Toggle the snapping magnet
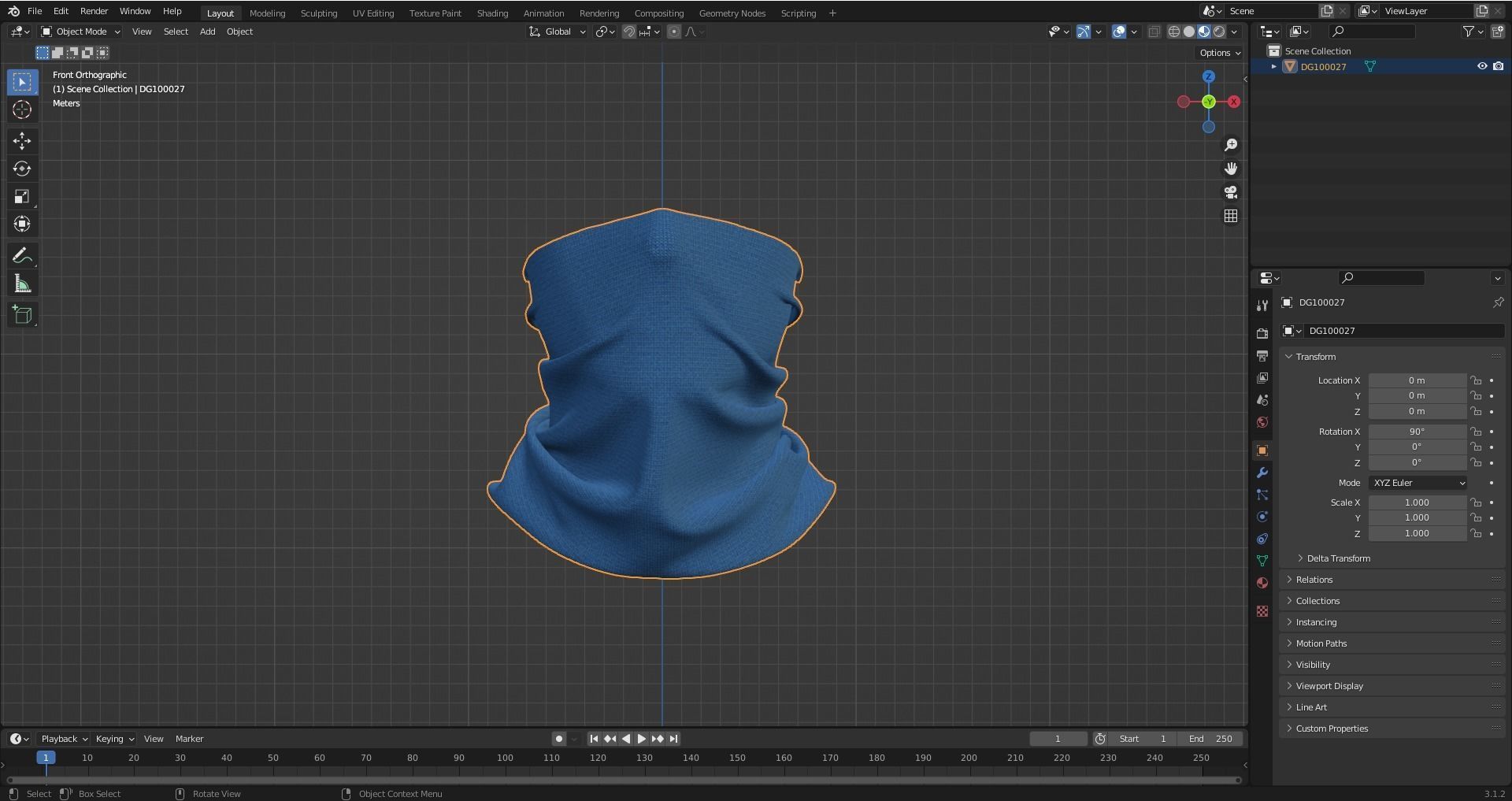 coord(629,32)
